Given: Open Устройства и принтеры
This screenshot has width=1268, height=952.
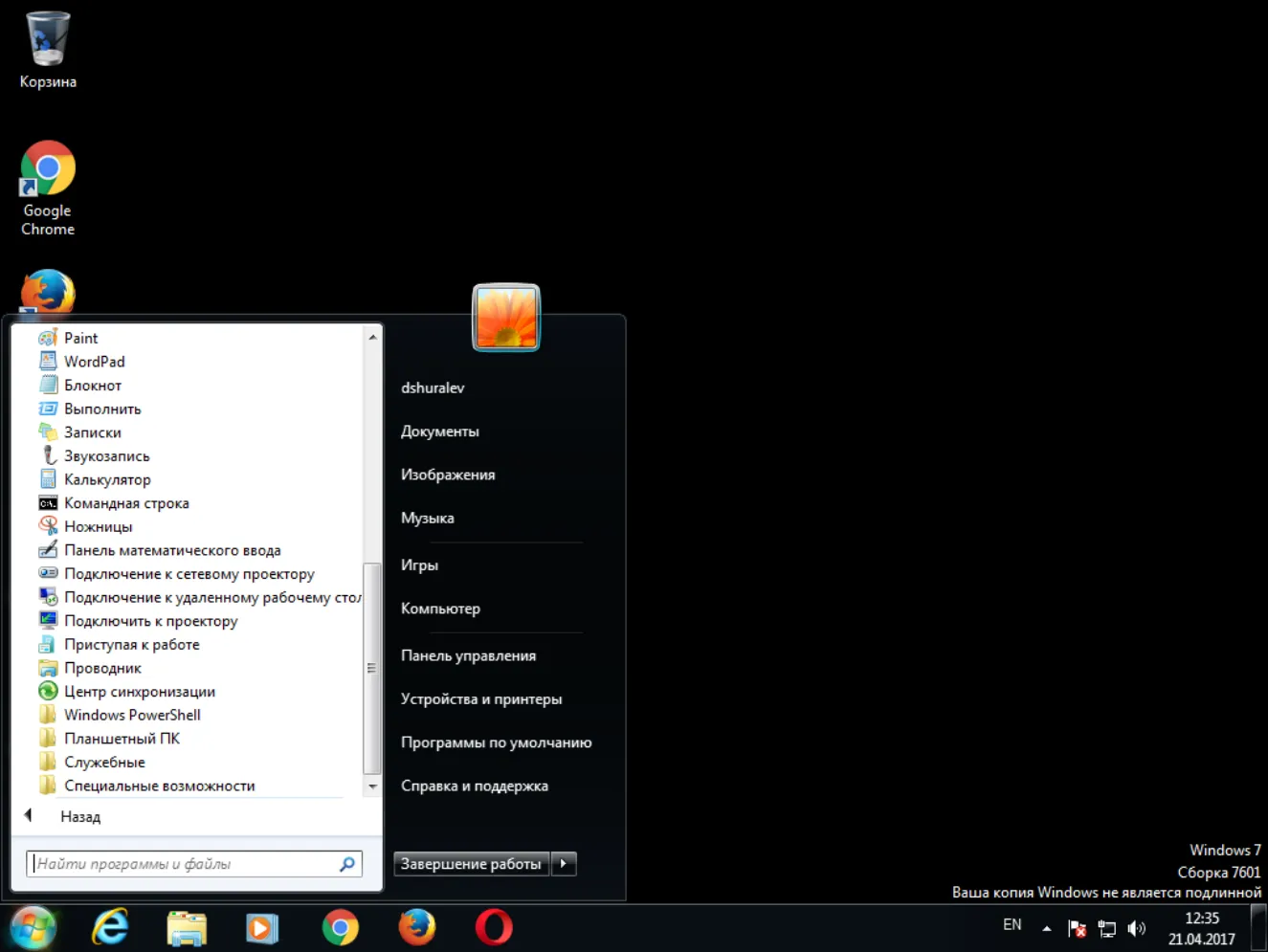Looking at the screenshot, I should pos(481,699).
